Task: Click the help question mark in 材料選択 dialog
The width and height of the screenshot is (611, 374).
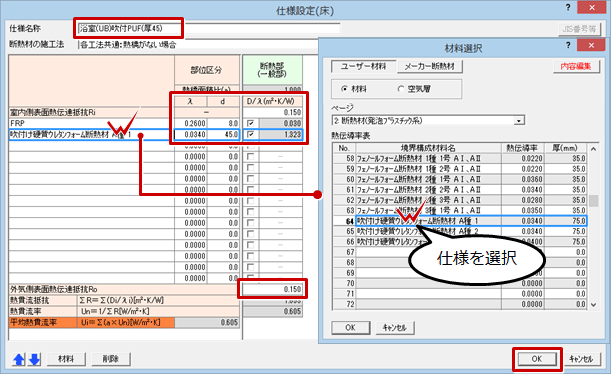Action: (x=568, y=45)
